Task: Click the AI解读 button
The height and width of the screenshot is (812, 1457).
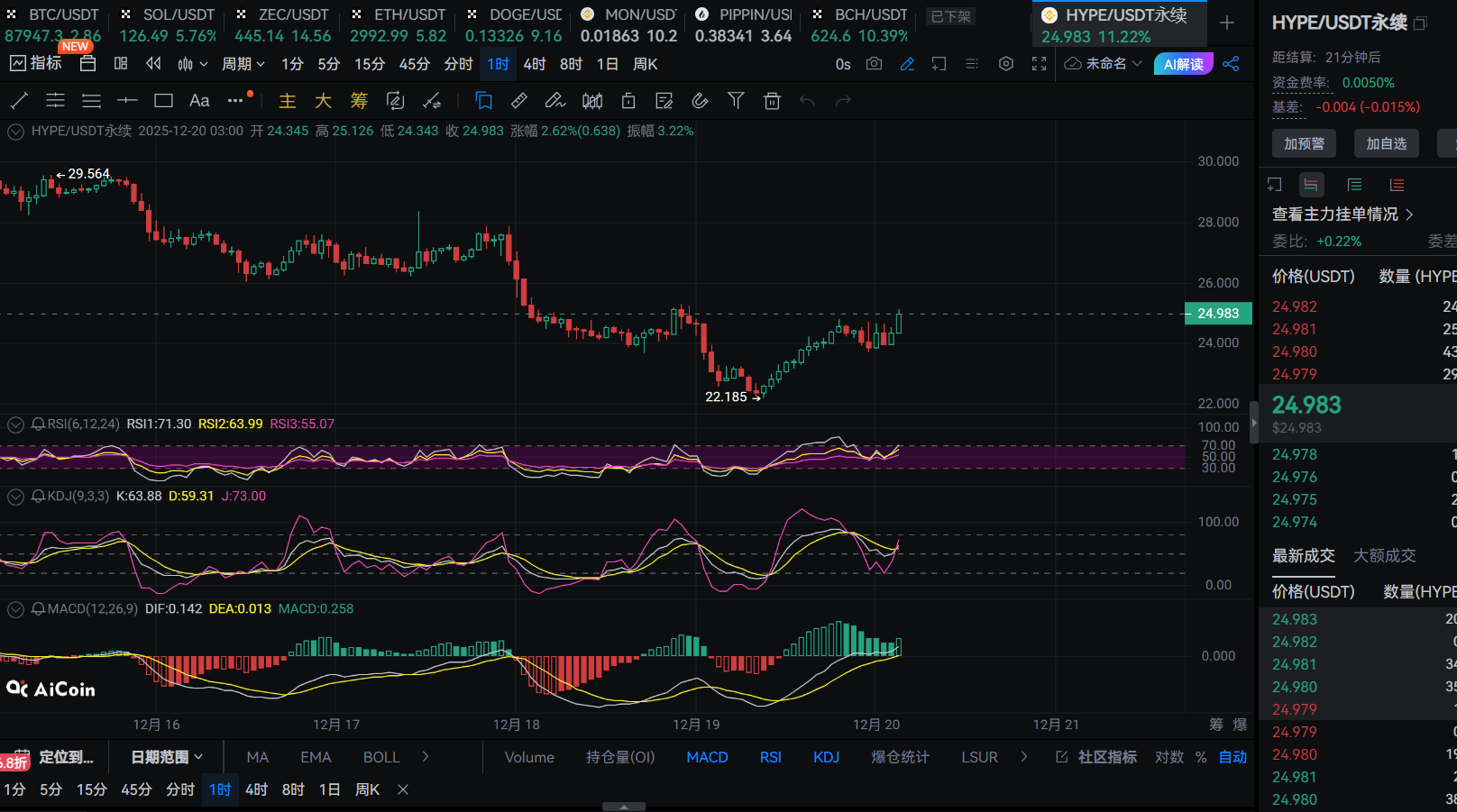Action: [1183, 64]
